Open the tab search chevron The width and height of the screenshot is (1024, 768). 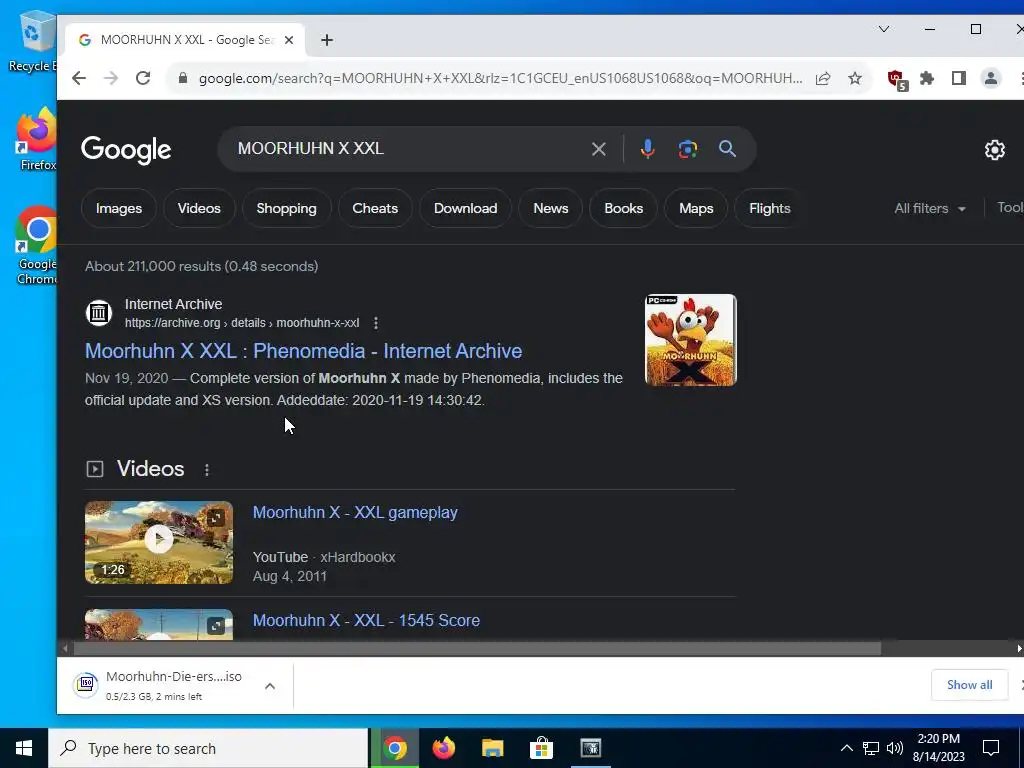click(884, 29)
